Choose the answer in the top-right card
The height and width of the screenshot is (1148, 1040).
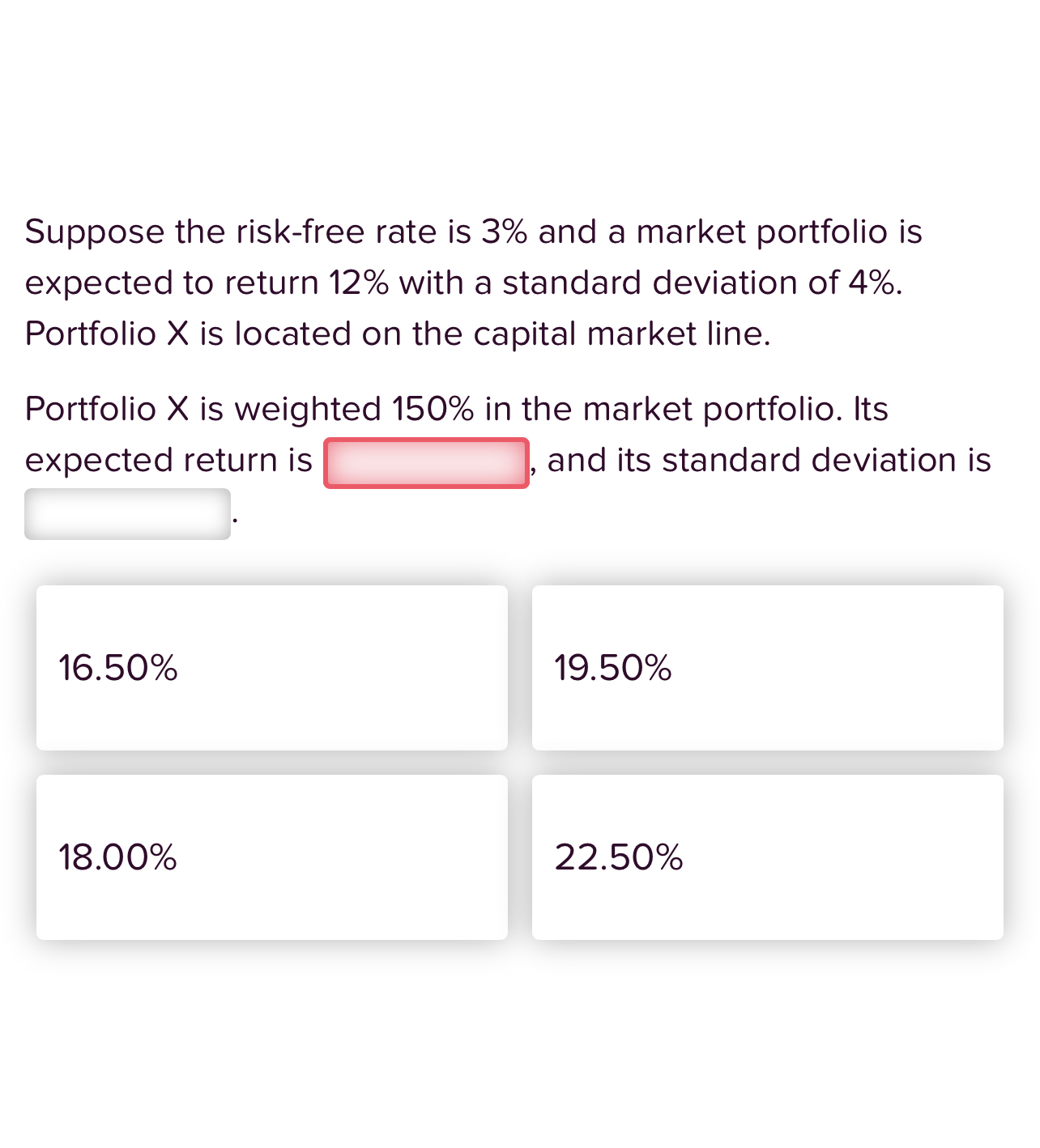click(x=767, y=668)
